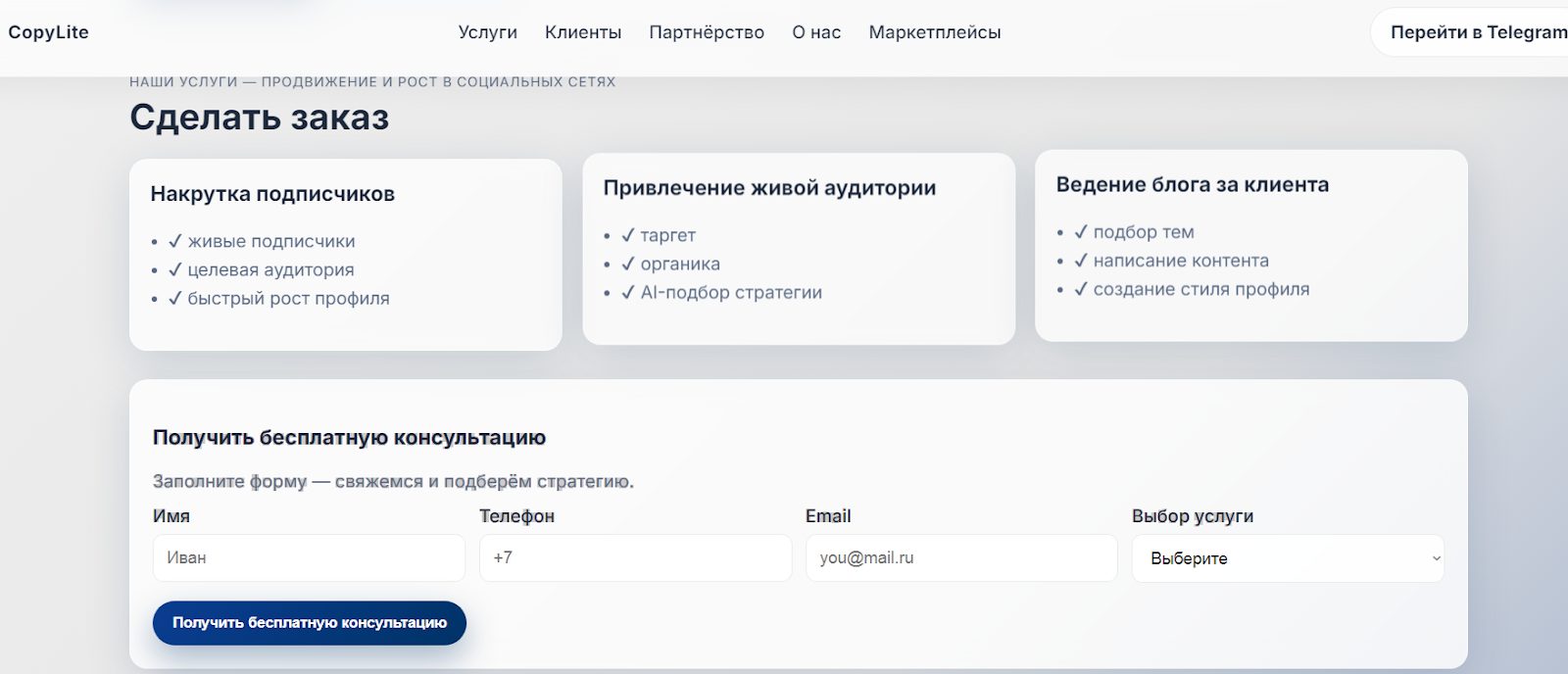Click the таргет list item
This screenshot has height=674, width=1568.
pos(658,235)
